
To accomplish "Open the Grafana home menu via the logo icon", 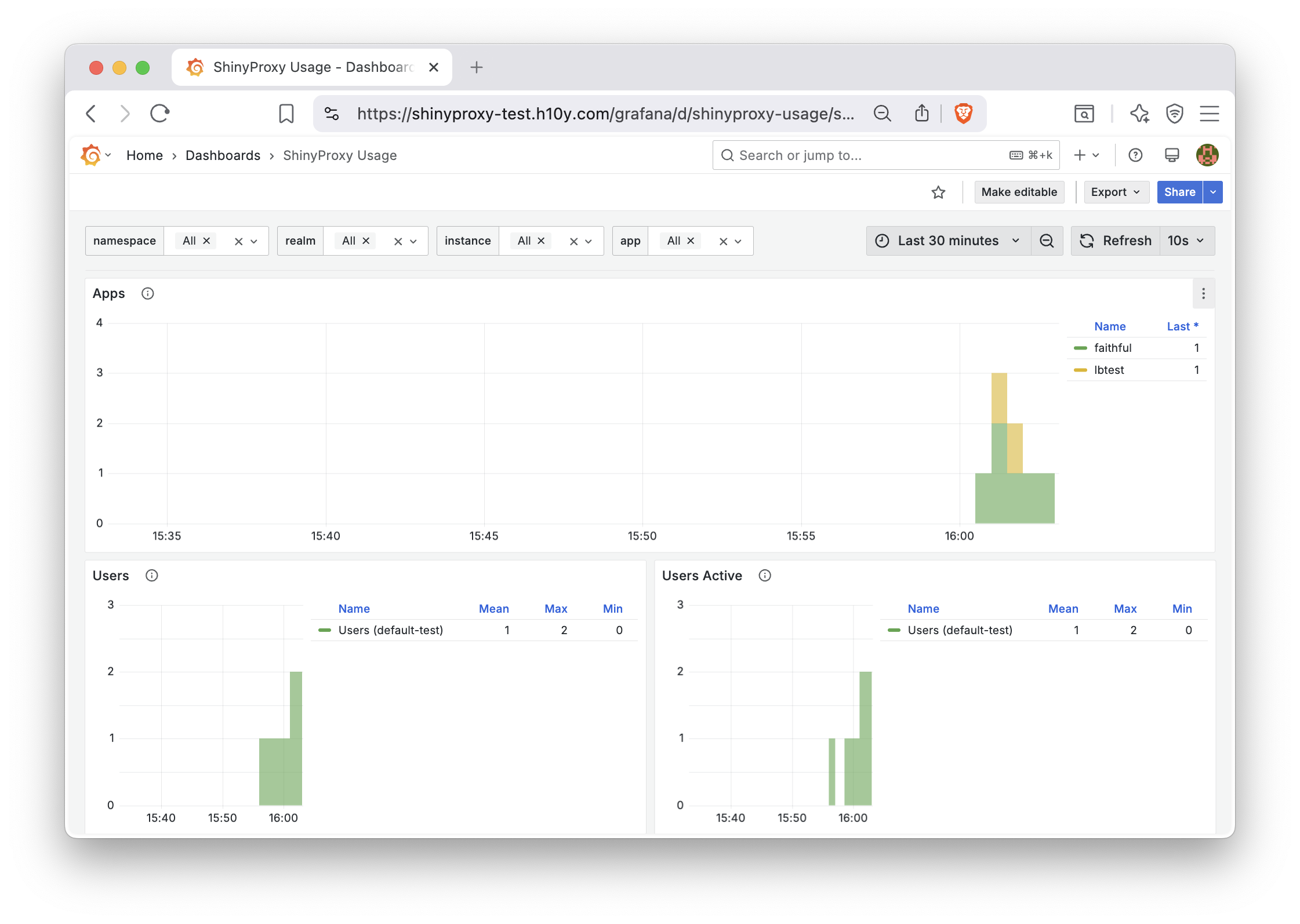I will coord(92,155).
